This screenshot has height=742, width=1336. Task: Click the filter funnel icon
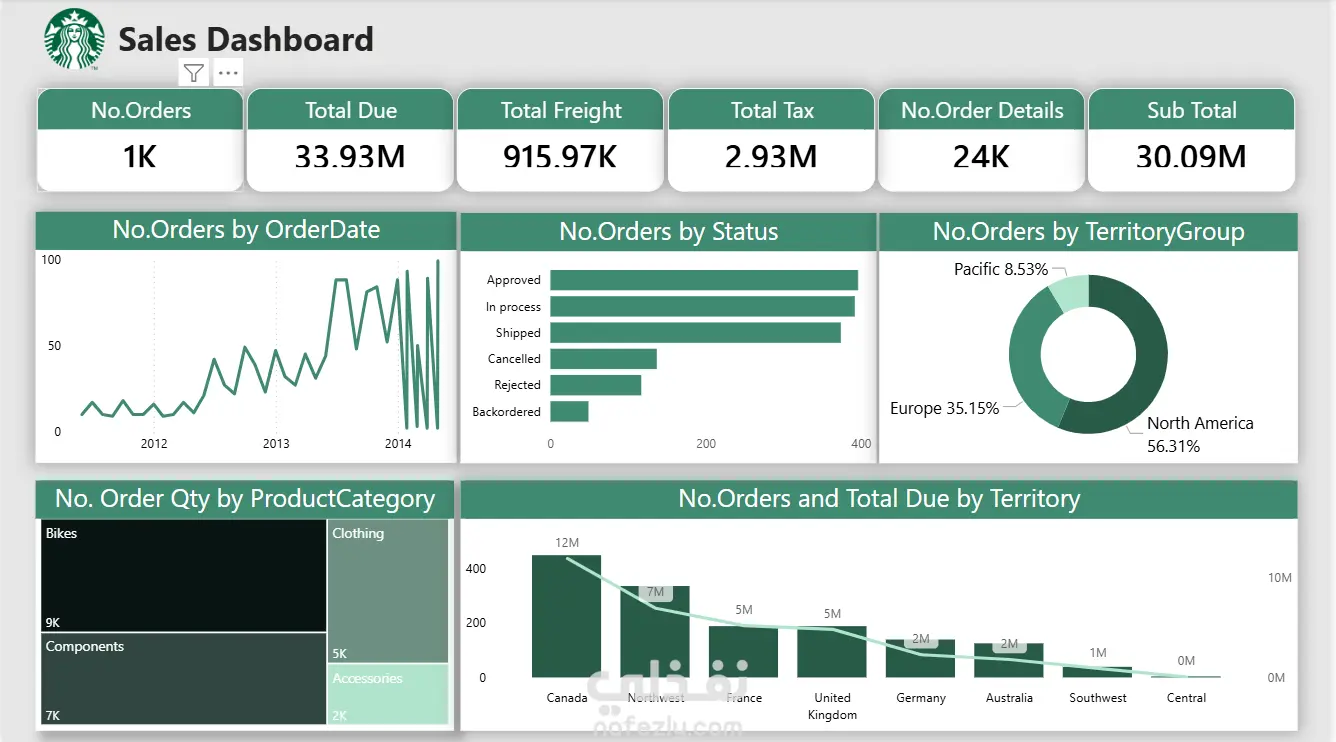click(194, 73)
